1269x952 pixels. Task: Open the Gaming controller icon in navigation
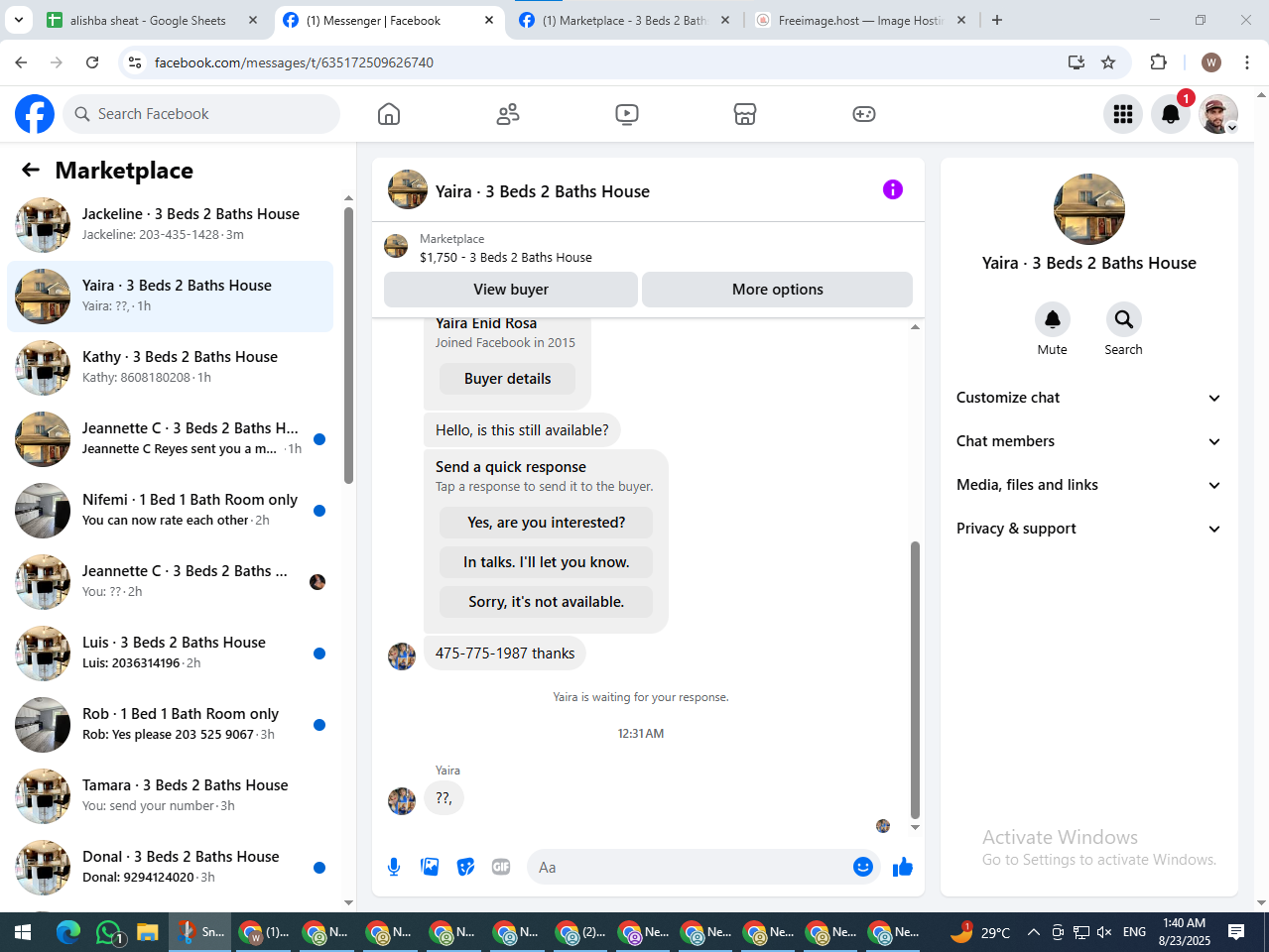pos(864,114)
